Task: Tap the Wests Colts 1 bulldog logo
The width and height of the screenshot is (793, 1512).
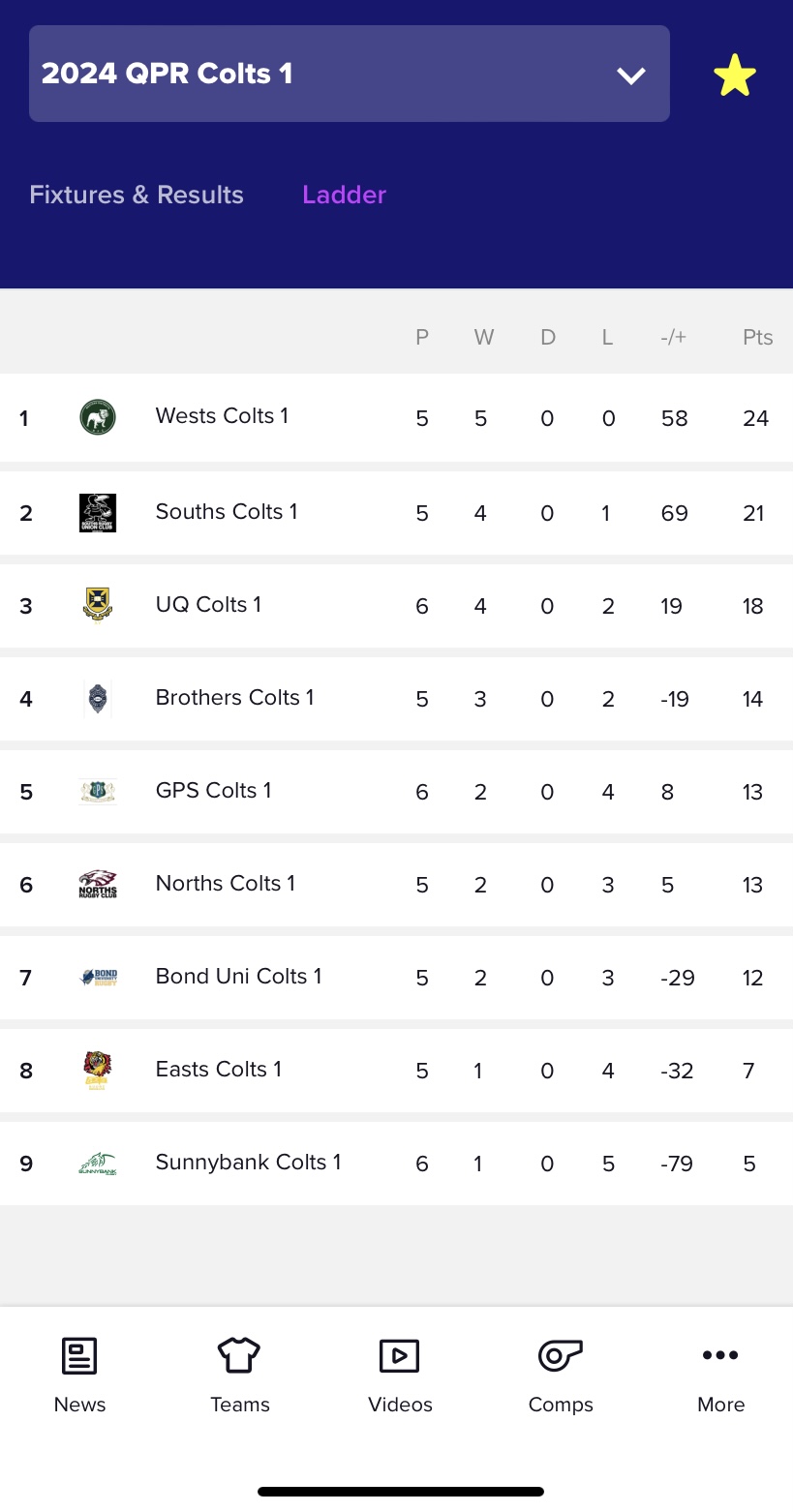Action: (x=98, y=418)
